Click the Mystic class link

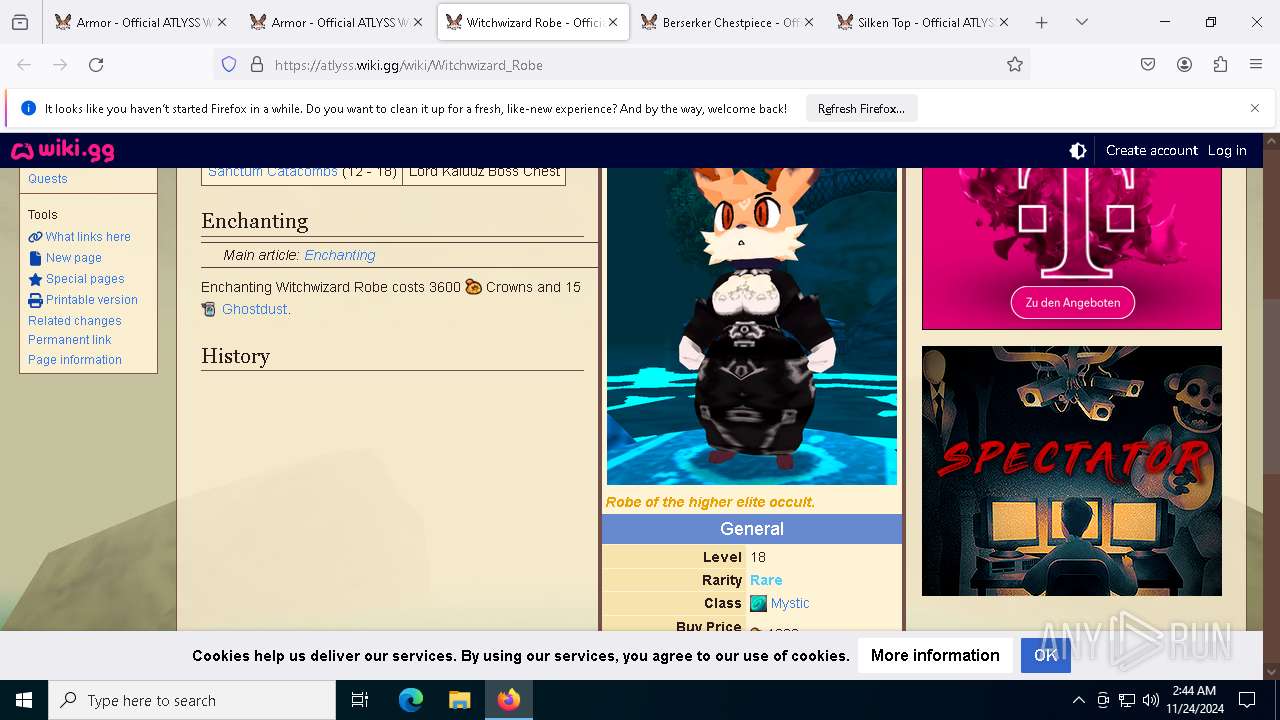pos(790,604)
